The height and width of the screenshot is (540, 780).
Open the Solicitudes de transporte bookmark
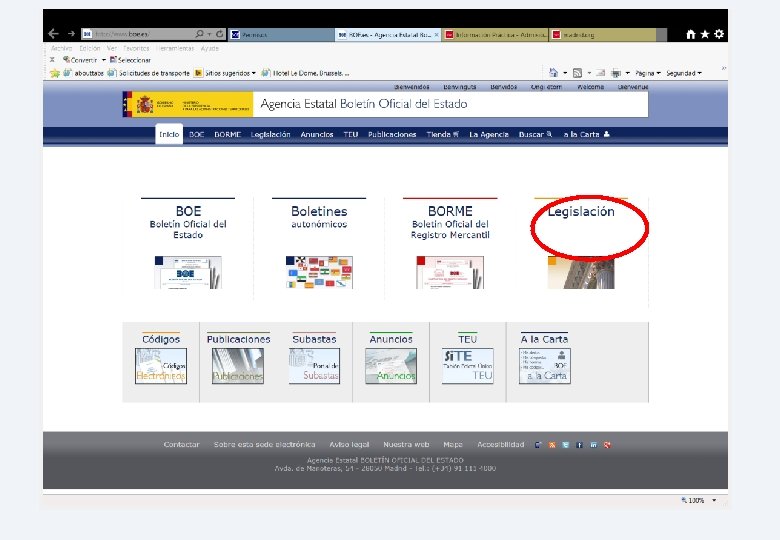(149, 73)
